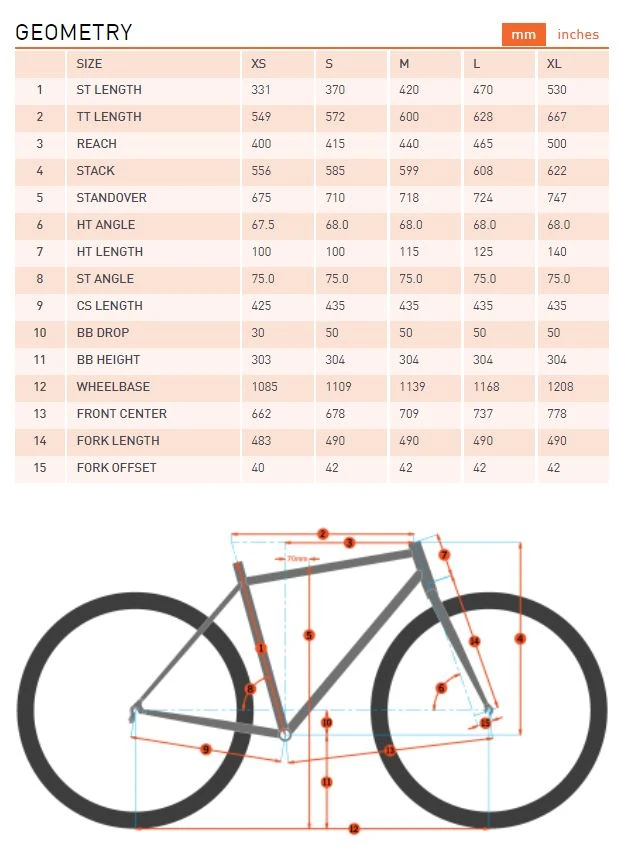Click the wheelbase marker 12 at diagram bottom
Image resolution: width=637 pixels, height=863 pixels.
coord(353,828)
